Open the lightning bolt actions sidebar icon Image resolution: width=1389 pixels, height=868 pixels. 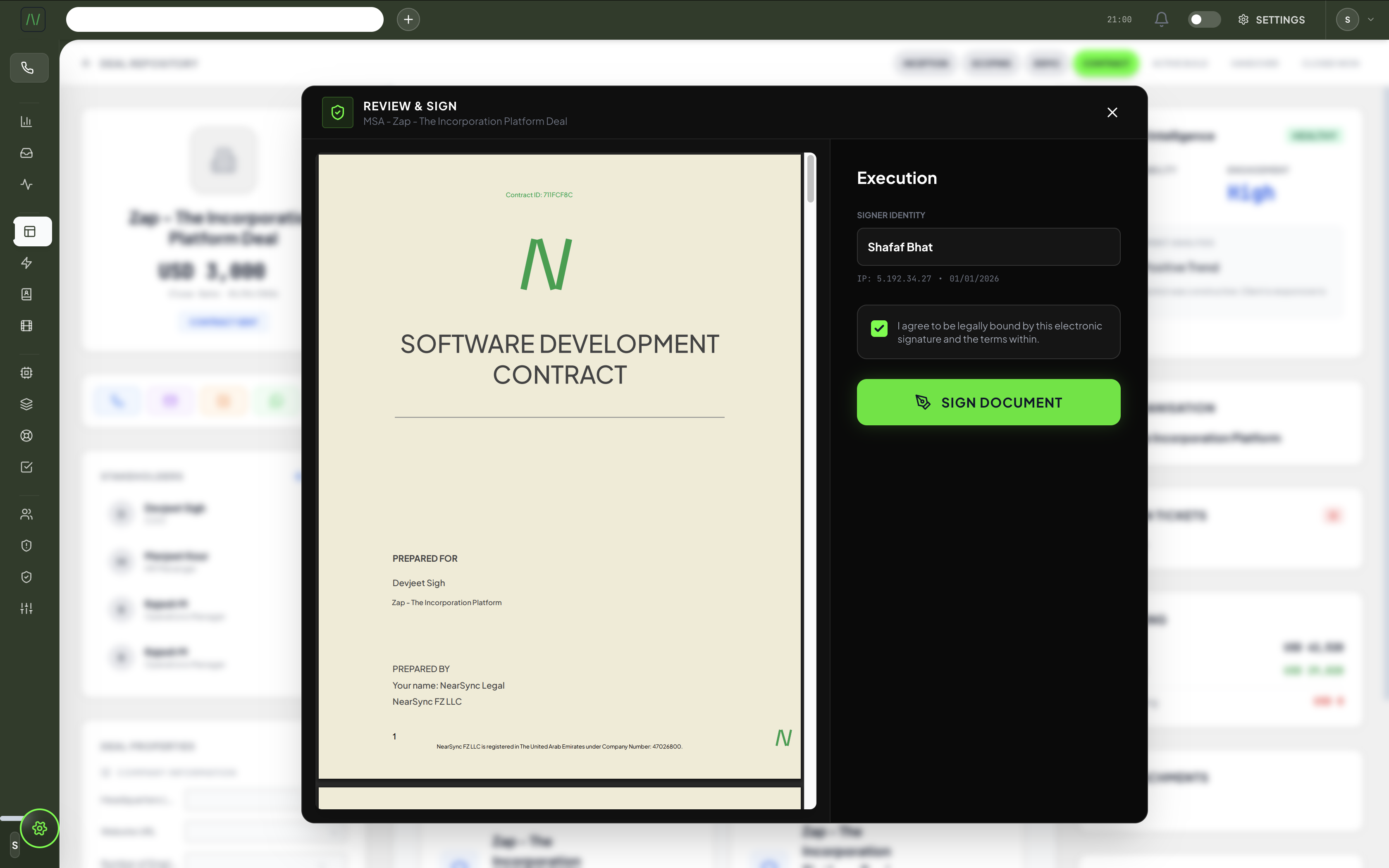coord(27,262)
